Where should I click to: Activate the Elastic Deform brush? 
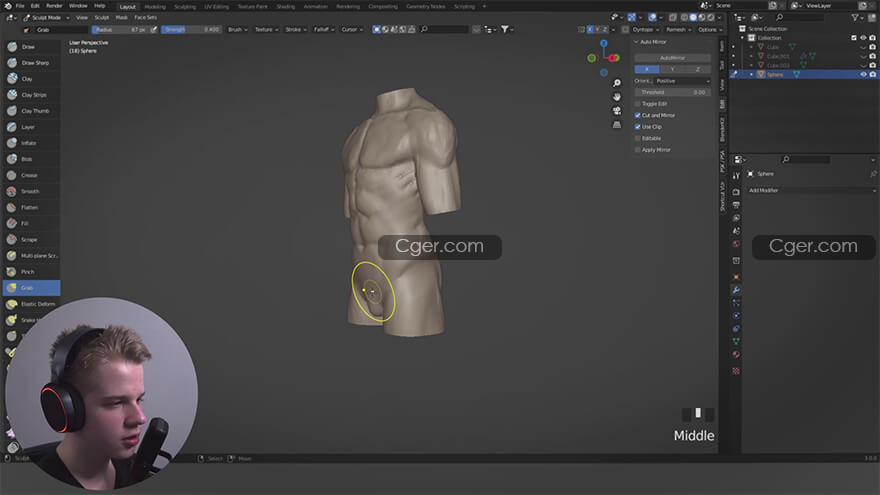tap(31, 304)
